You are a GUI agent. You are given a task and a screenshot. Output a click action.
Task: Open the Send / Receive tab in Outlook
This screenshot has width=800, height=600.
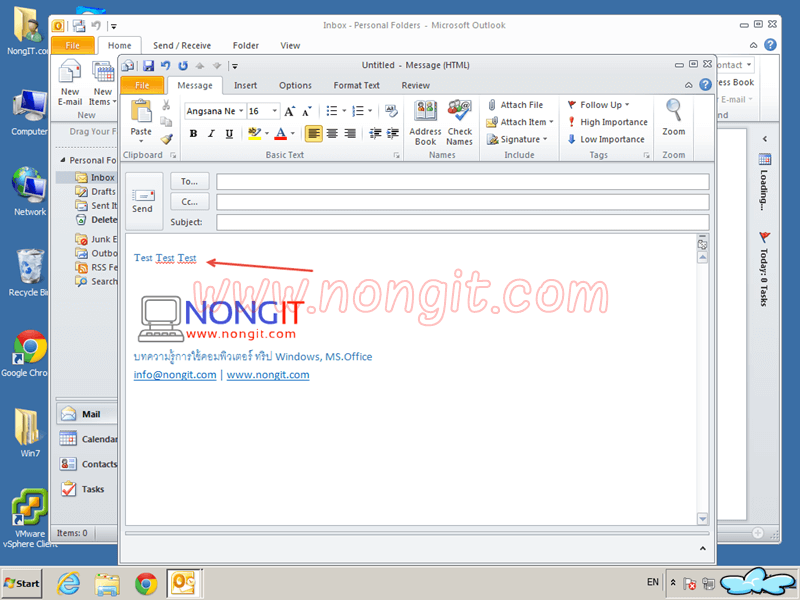pos(182,45)
